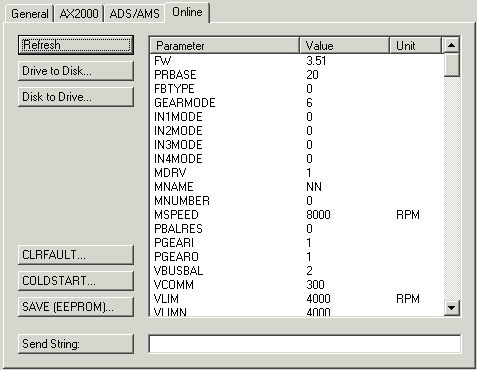Sort by the Unit column header
Image resolution: width=477 pixels, height=370 pixels.
415,45
